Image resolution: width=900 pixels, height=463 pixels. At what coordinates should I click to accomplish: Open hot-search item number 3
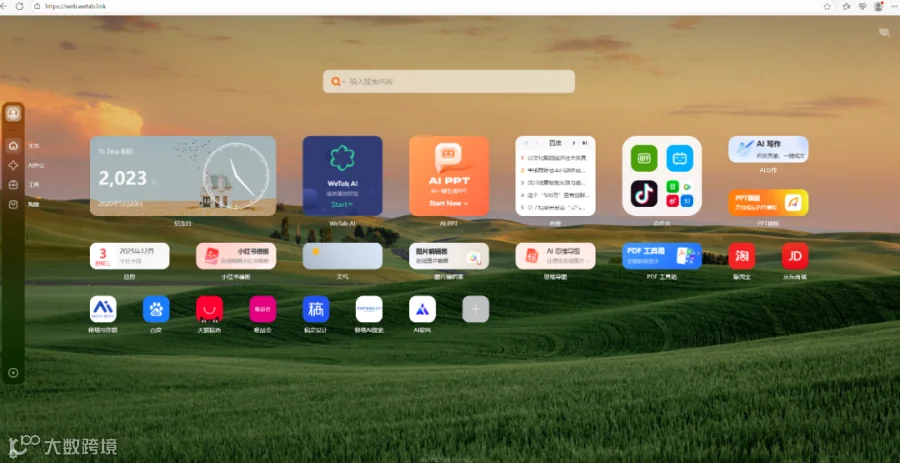coord(555,182)
